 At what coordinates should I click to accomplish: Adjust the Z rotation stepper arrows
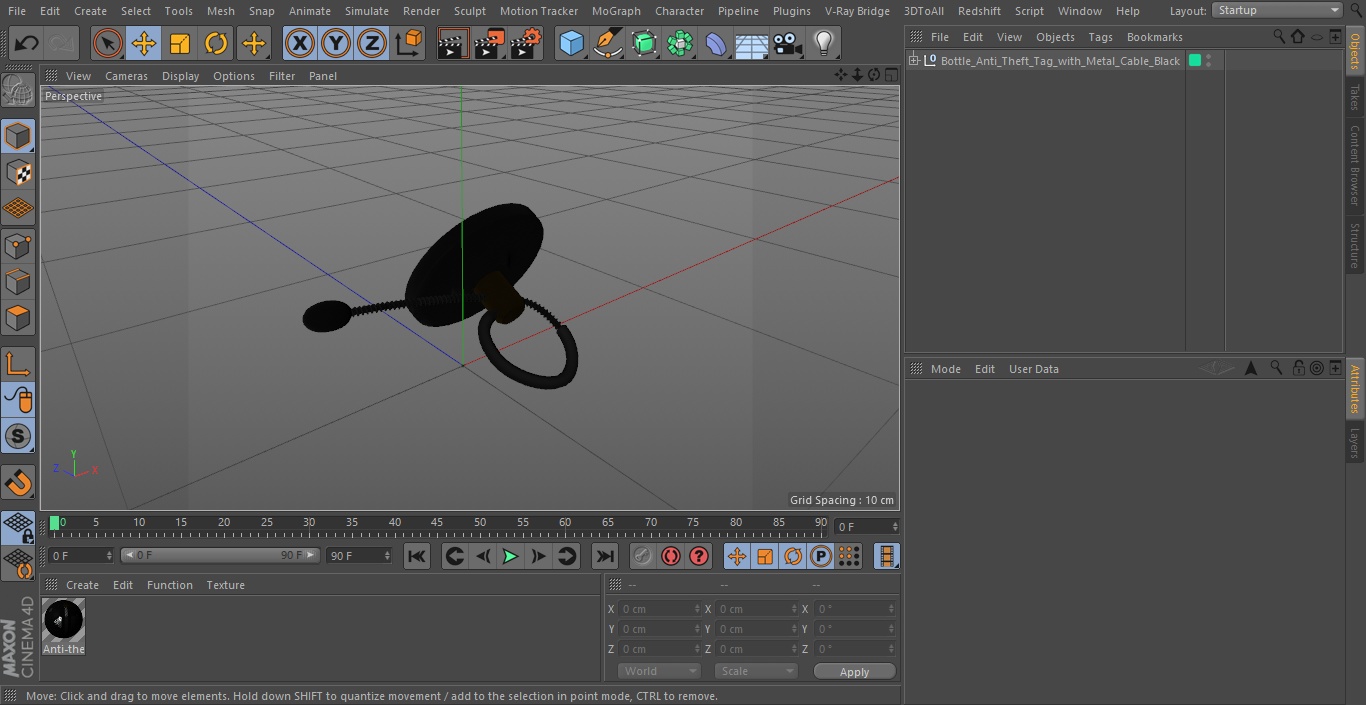(892, 649)
